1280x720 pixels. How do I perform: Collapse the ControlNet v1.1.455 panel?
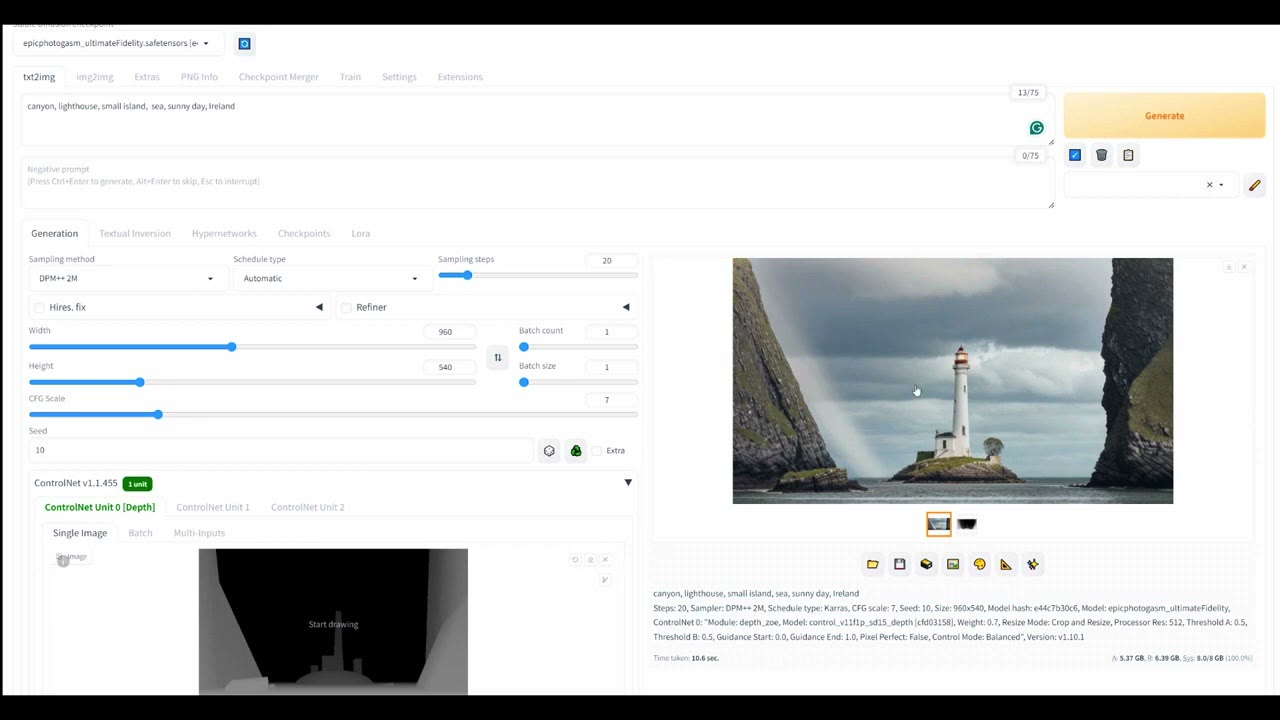628,482
